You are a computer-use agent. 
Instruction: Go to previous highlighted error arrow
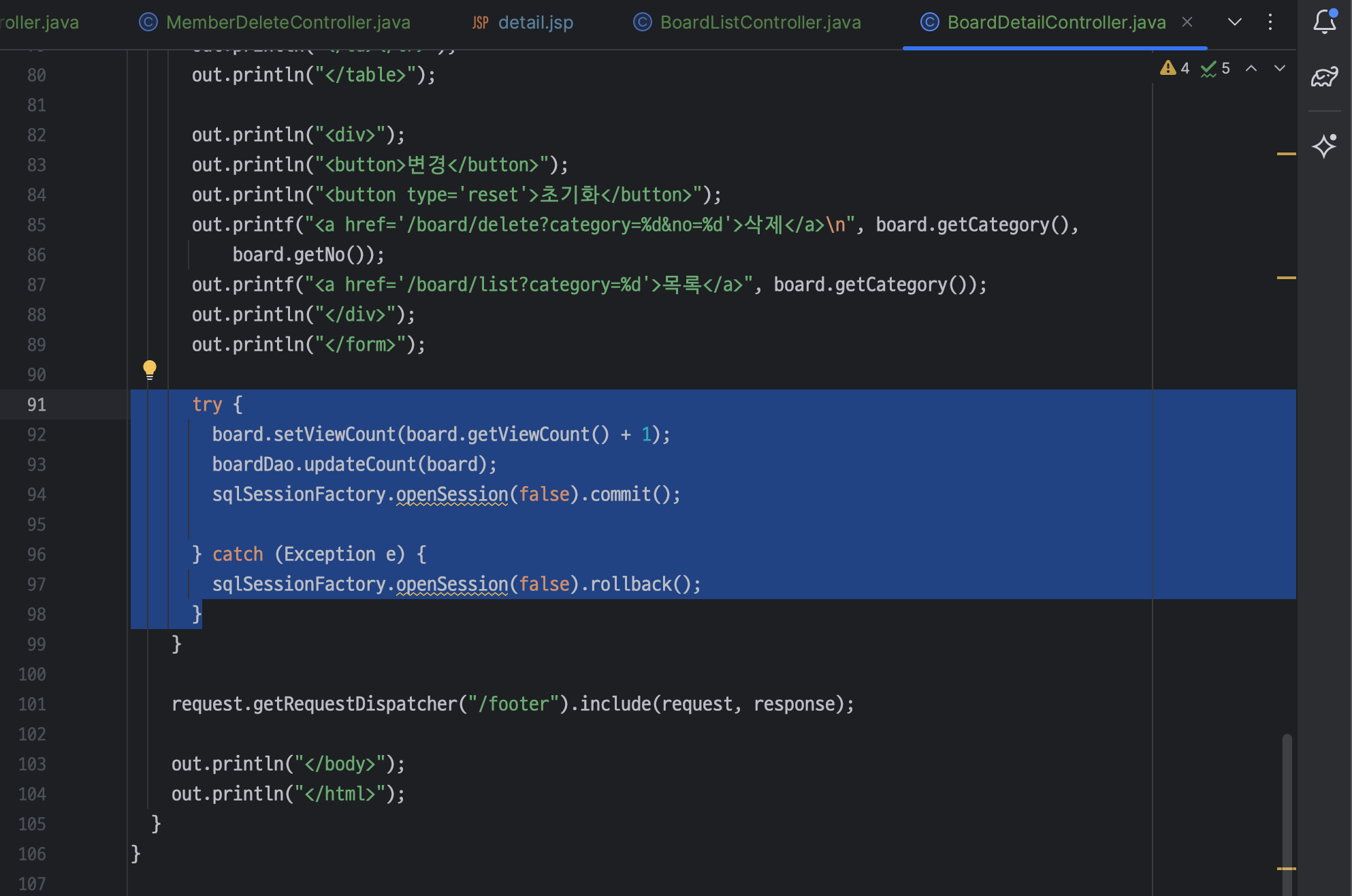[1251, 68]
